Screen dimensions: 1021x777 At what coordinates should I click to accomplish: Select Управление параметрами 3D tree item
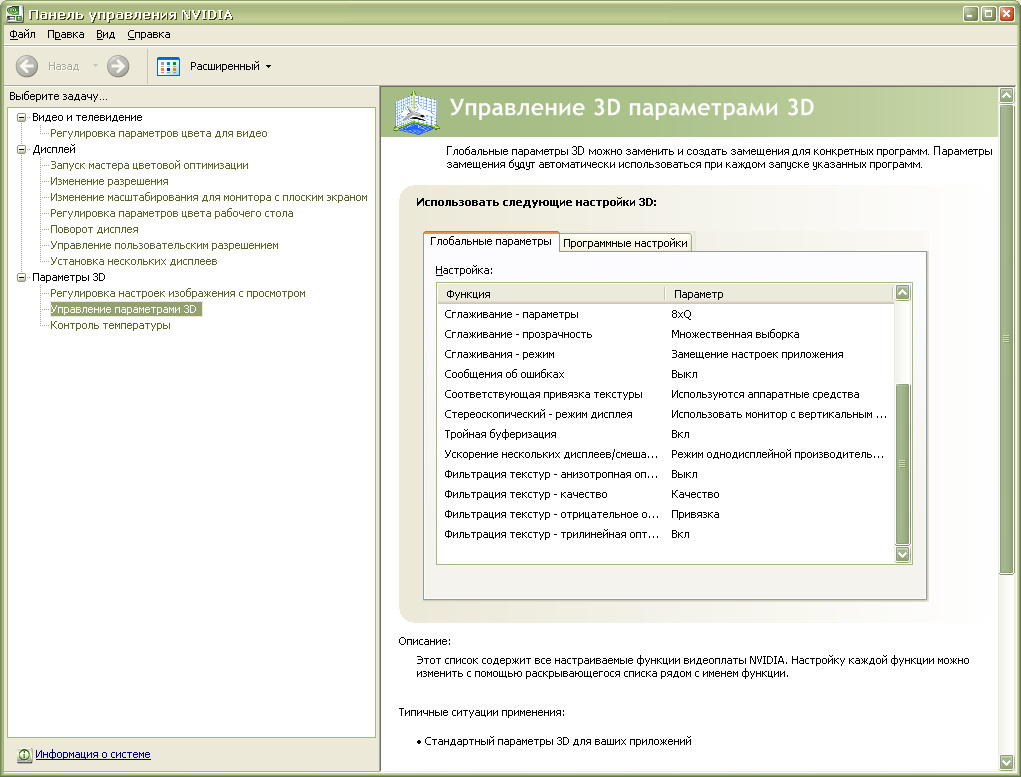coord(126,309)
